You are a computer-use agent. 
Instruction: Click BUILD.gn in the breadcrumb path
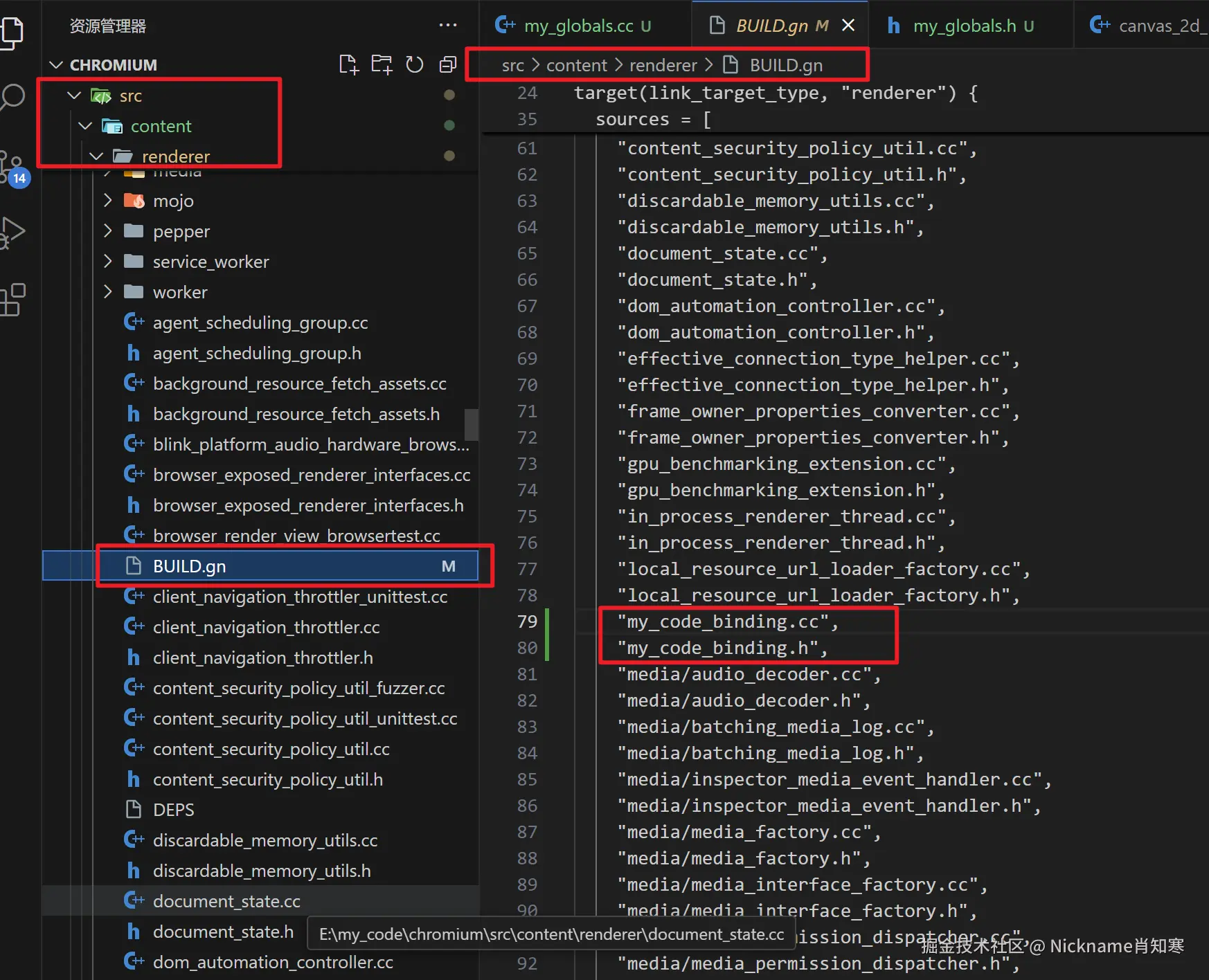tap(786, 65)
